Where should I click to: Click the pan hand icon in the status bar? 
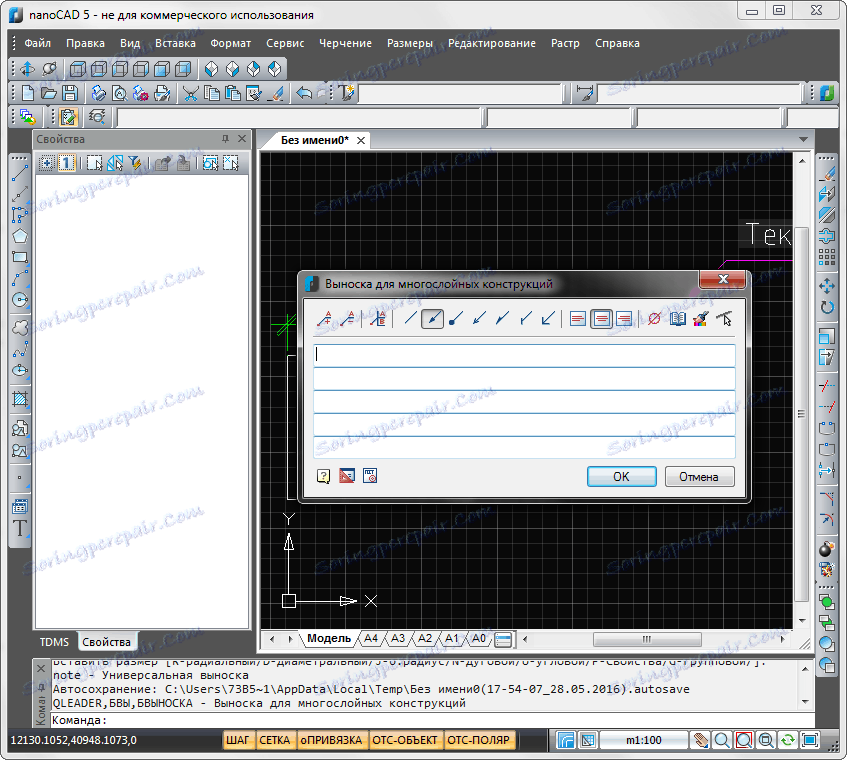(x=701, y=741)
